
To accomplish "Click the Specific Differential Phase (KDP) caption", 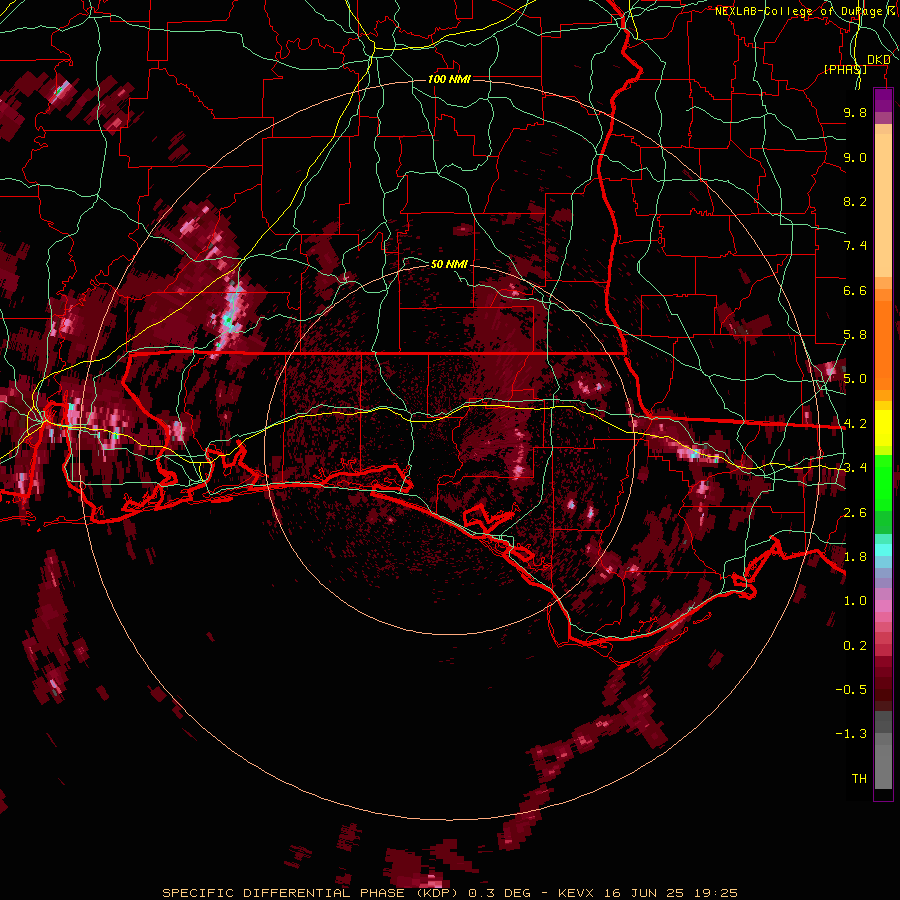I will coord(311,893).
